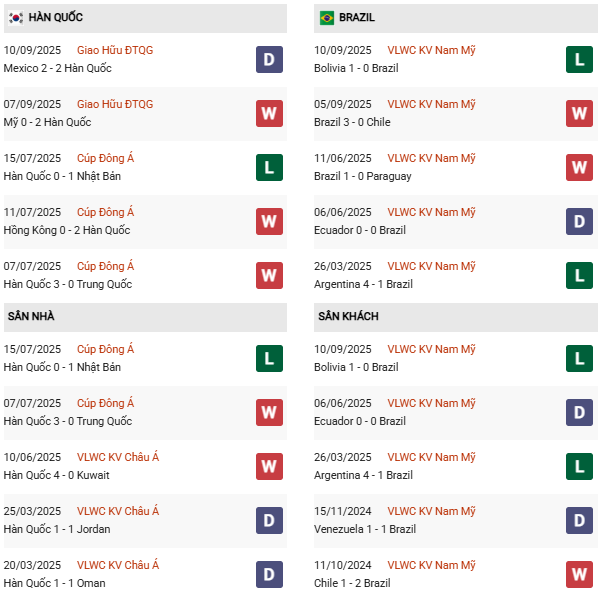Image resolution: width=600 pixels, height=598 pixels.
Task: Click the South Korea flag icon
Action: click(x=15, y=18)
